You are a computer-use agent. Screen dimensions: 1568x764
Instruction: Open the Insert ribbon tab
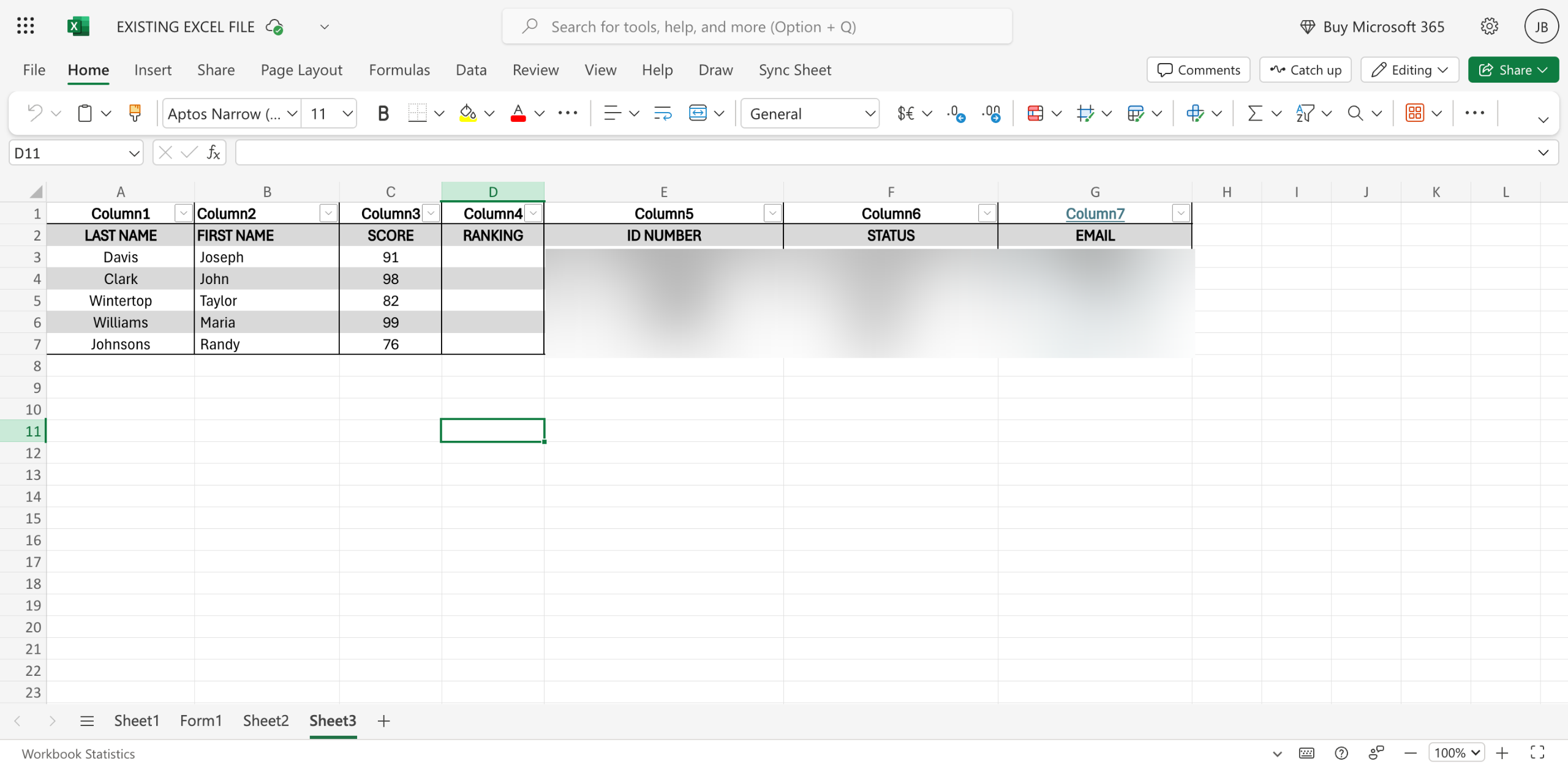(x=153, y=70)
